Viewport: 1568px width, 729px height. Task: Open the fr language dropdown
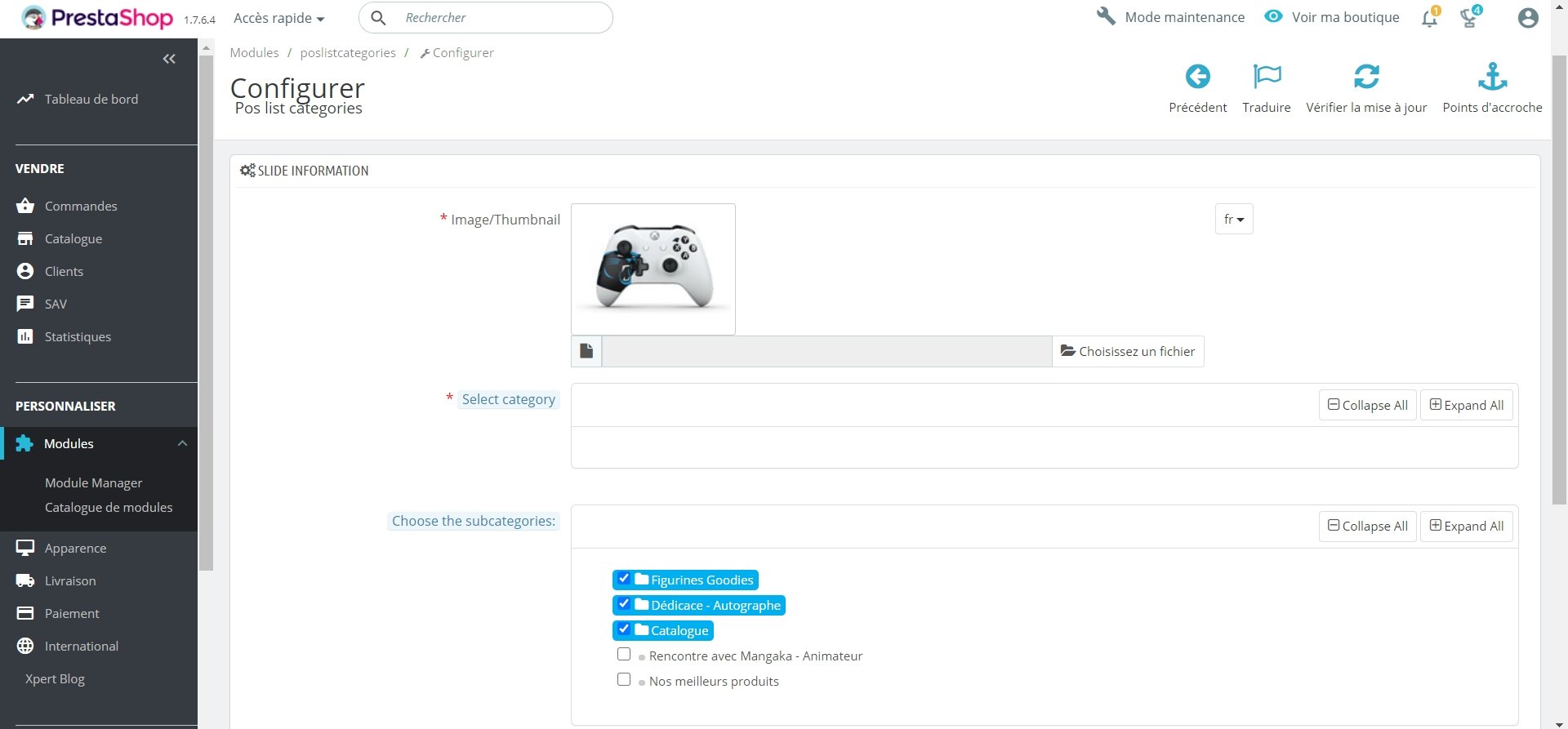(1234, 219)
